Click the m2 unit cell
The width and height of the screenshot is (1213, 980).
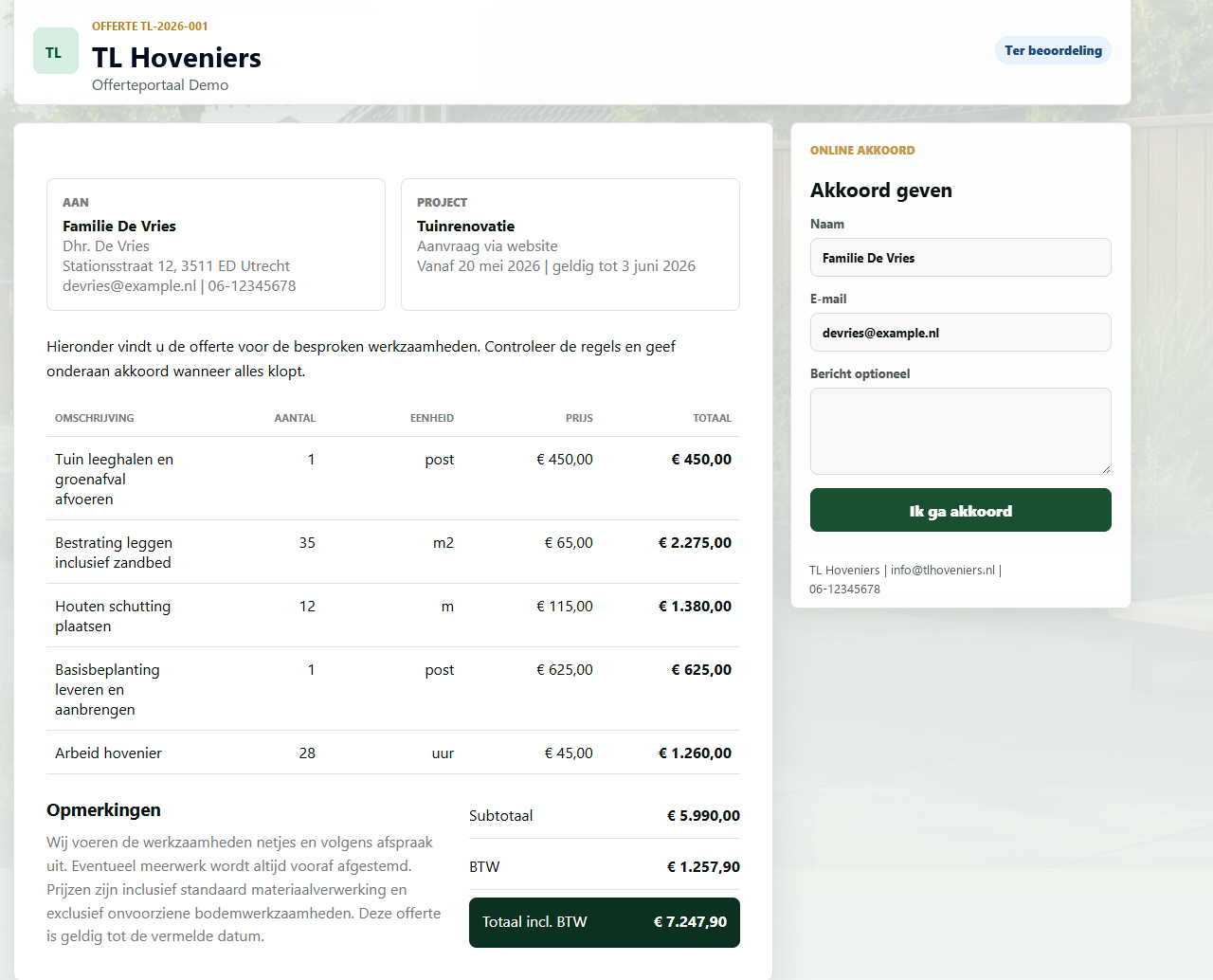pyautogui.click(x=444, y=543)
